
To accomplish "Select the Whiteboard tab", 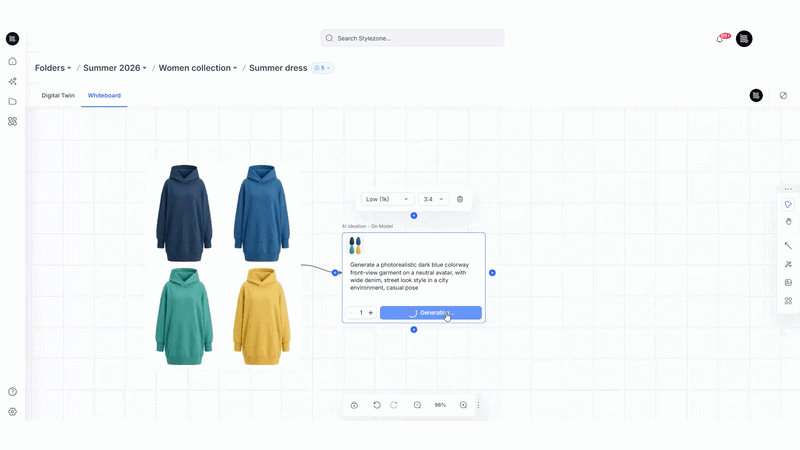I will click(104, 95).
